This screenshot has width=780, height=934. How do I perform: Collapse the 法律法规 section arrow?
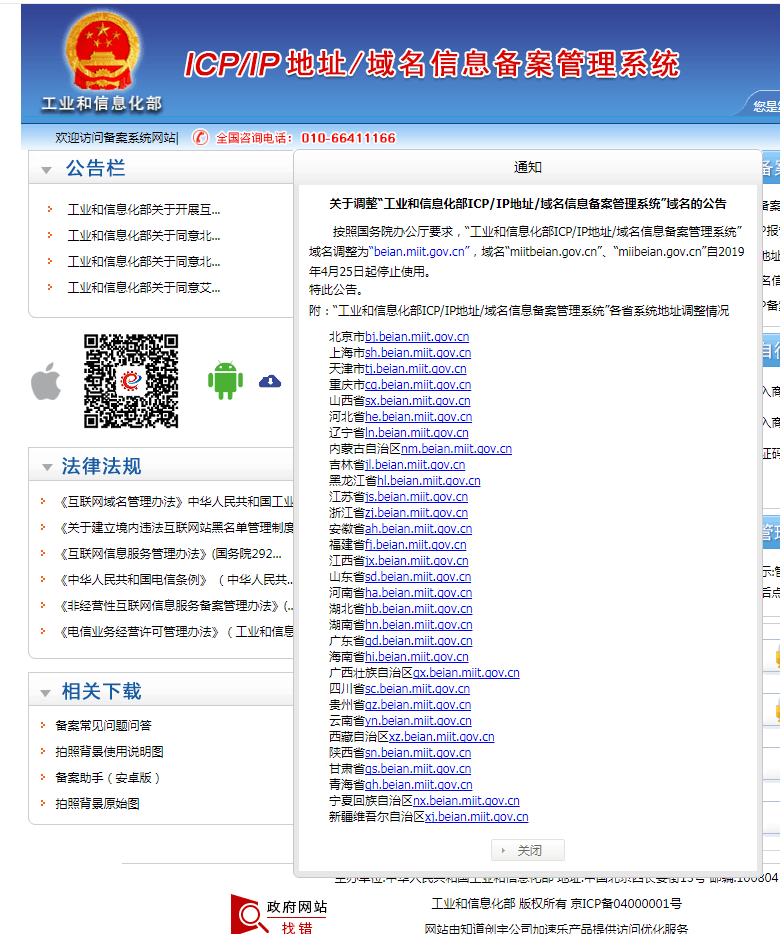[x=47, y=468]
